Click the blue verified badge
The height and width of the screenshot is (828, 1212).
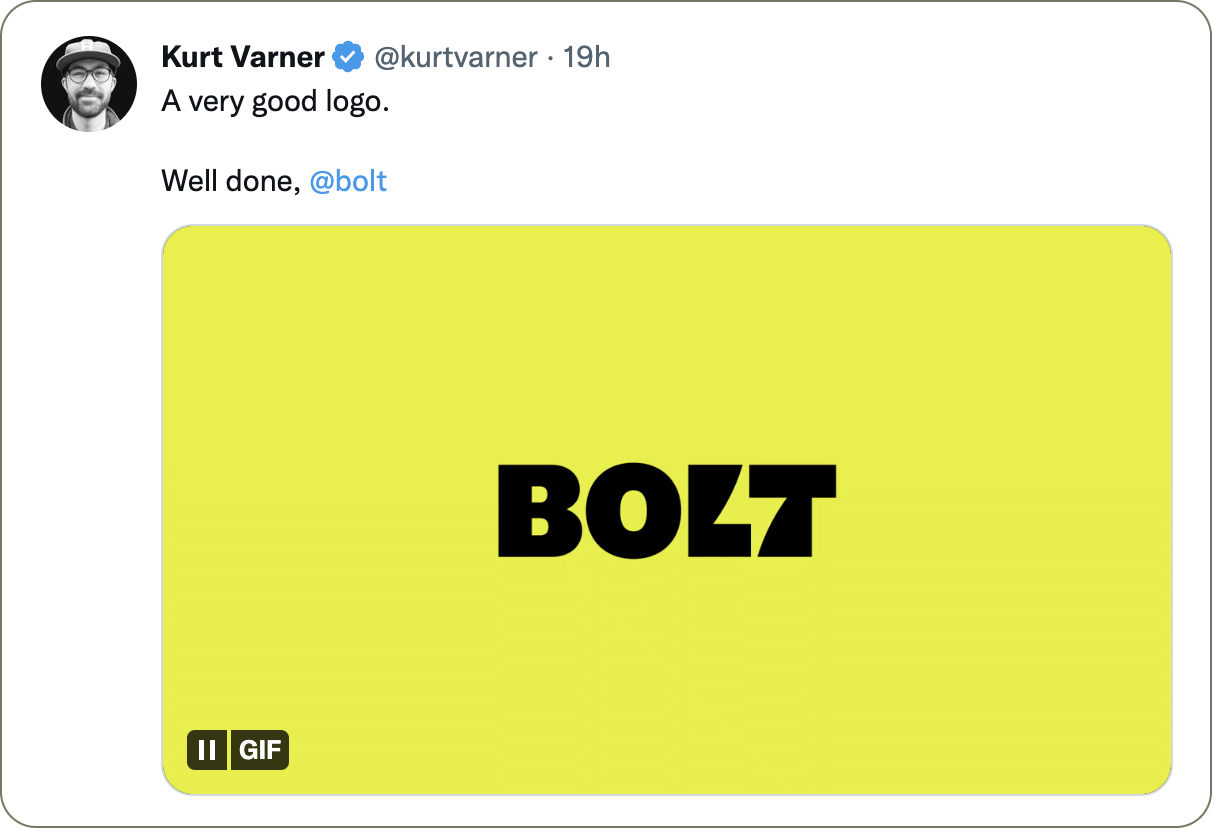(348, 58)
